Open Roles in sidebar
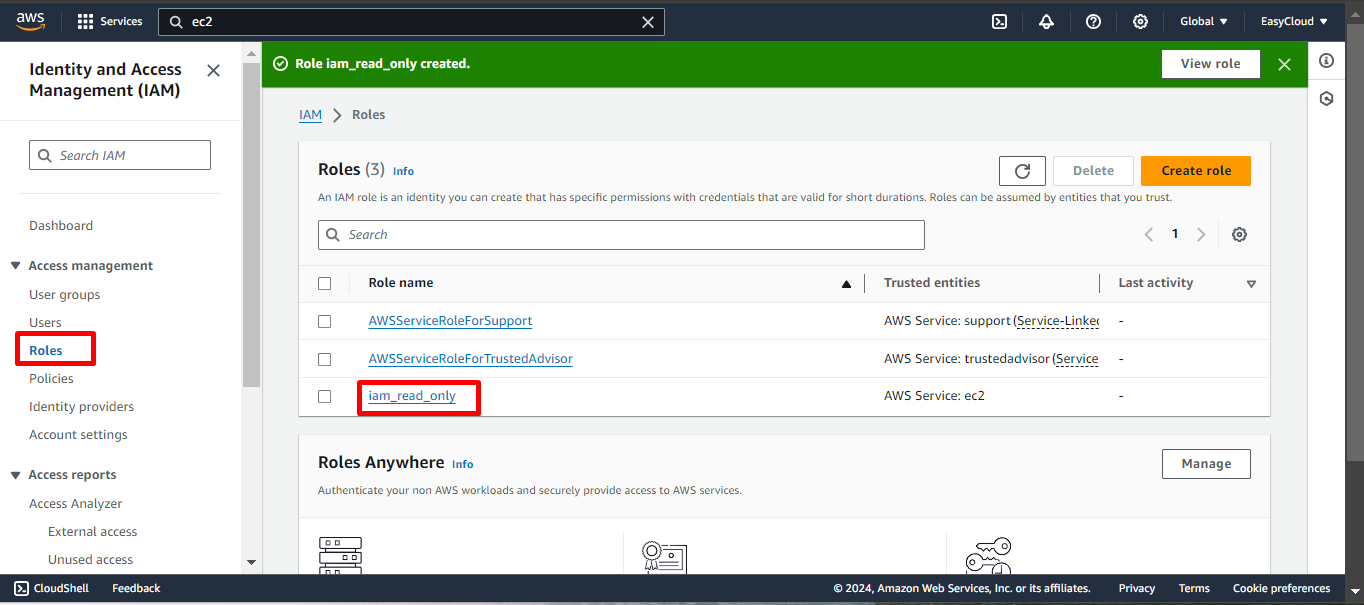The height and width of the screenshot is (605, 1364). [46, 351]
